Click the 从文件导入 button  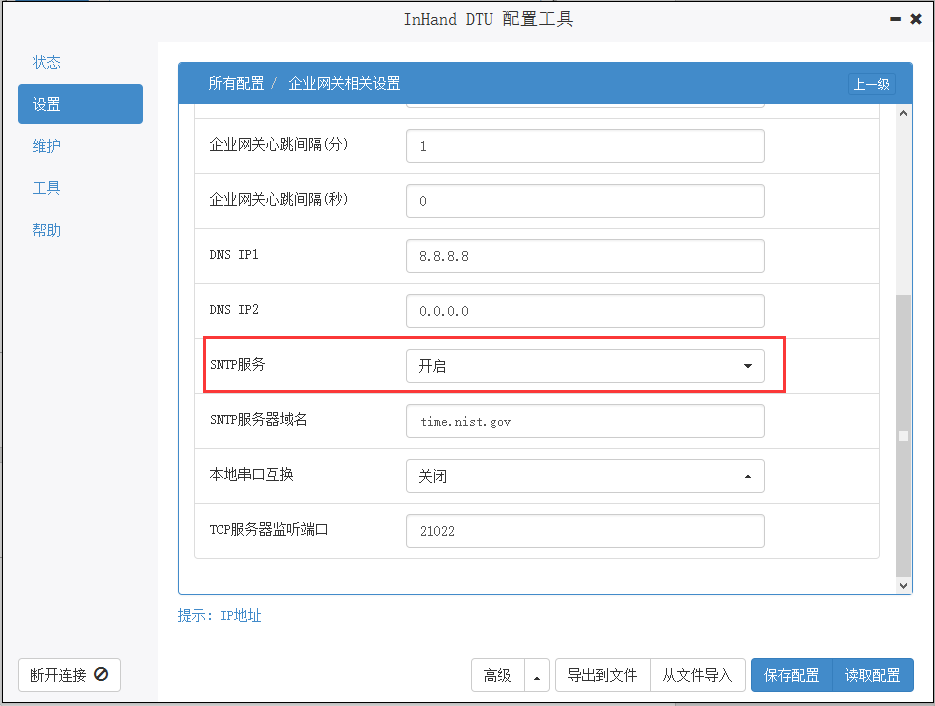[x=698, y=675]
